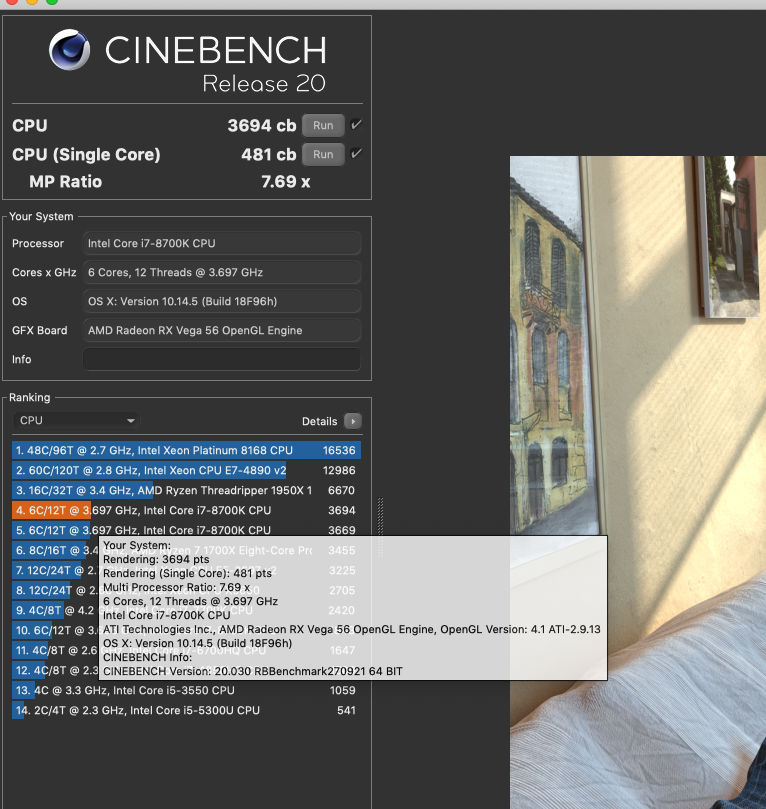Screen dimensions: 766x809
Task: Run the CPU (Single Core) benchmark
Action: click(323, 154)
